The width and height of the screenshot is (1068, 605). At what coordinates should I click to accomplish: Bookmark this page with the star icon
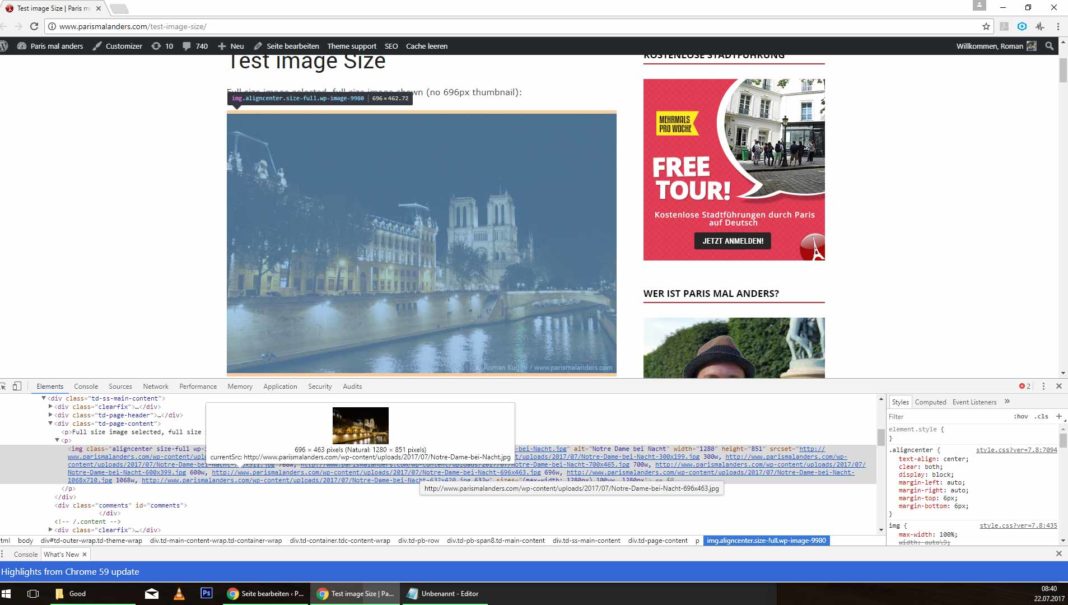(x=986, y=26)
